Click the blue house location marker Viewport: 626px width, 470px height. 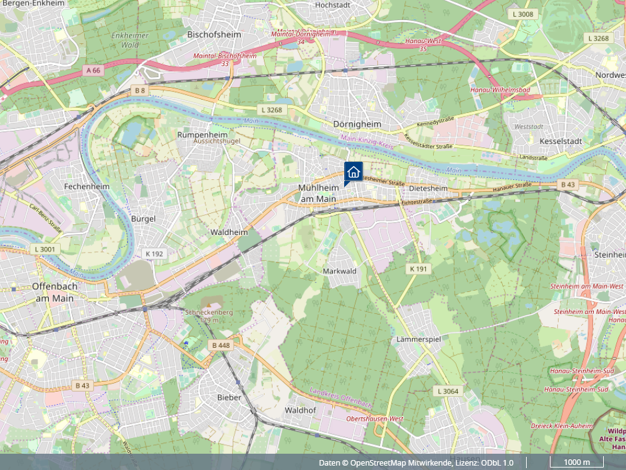pos(353,173)
